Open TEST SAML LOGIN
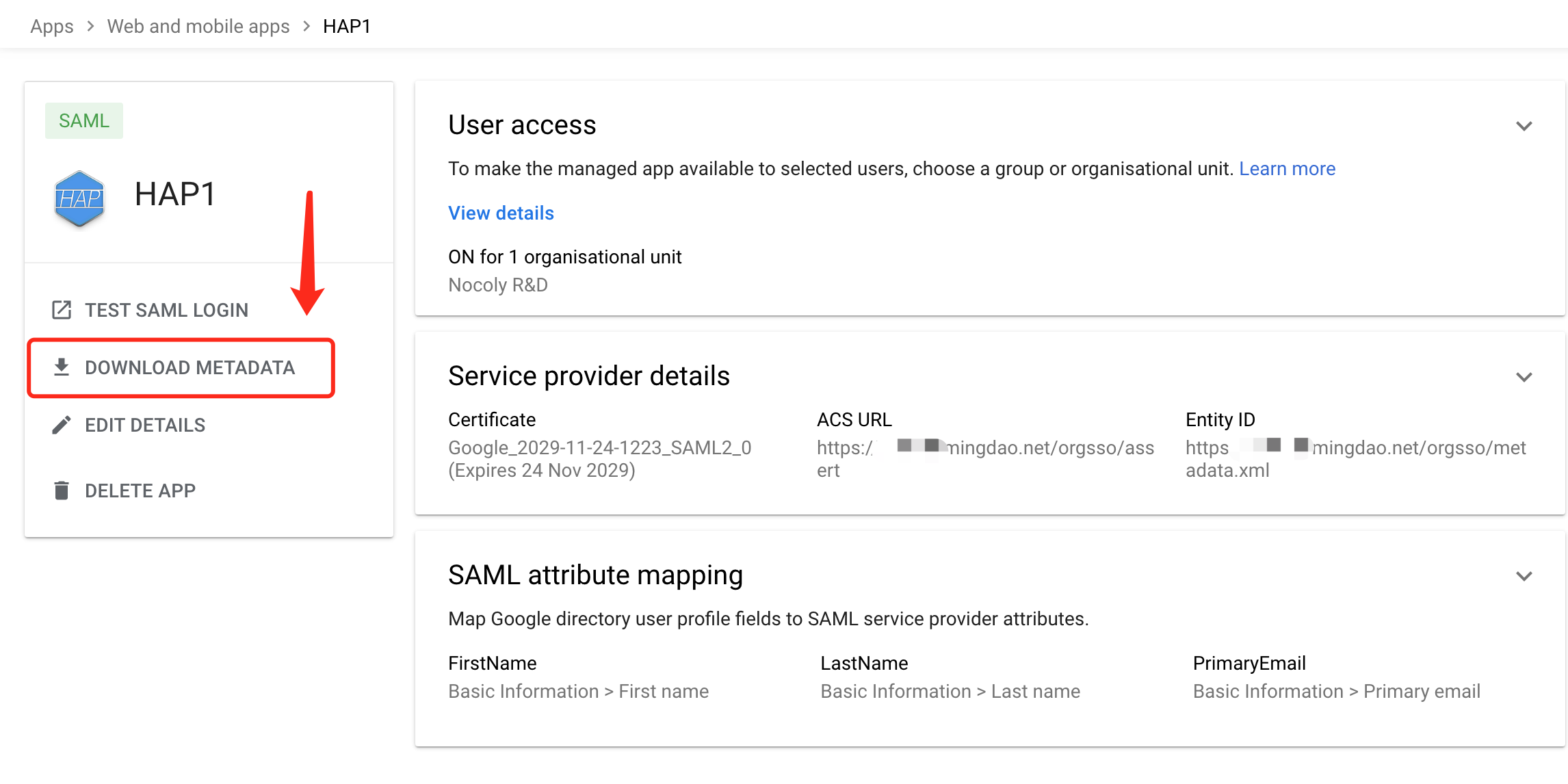This screenshot has height=784, width=1568. [x=166, y=310]
